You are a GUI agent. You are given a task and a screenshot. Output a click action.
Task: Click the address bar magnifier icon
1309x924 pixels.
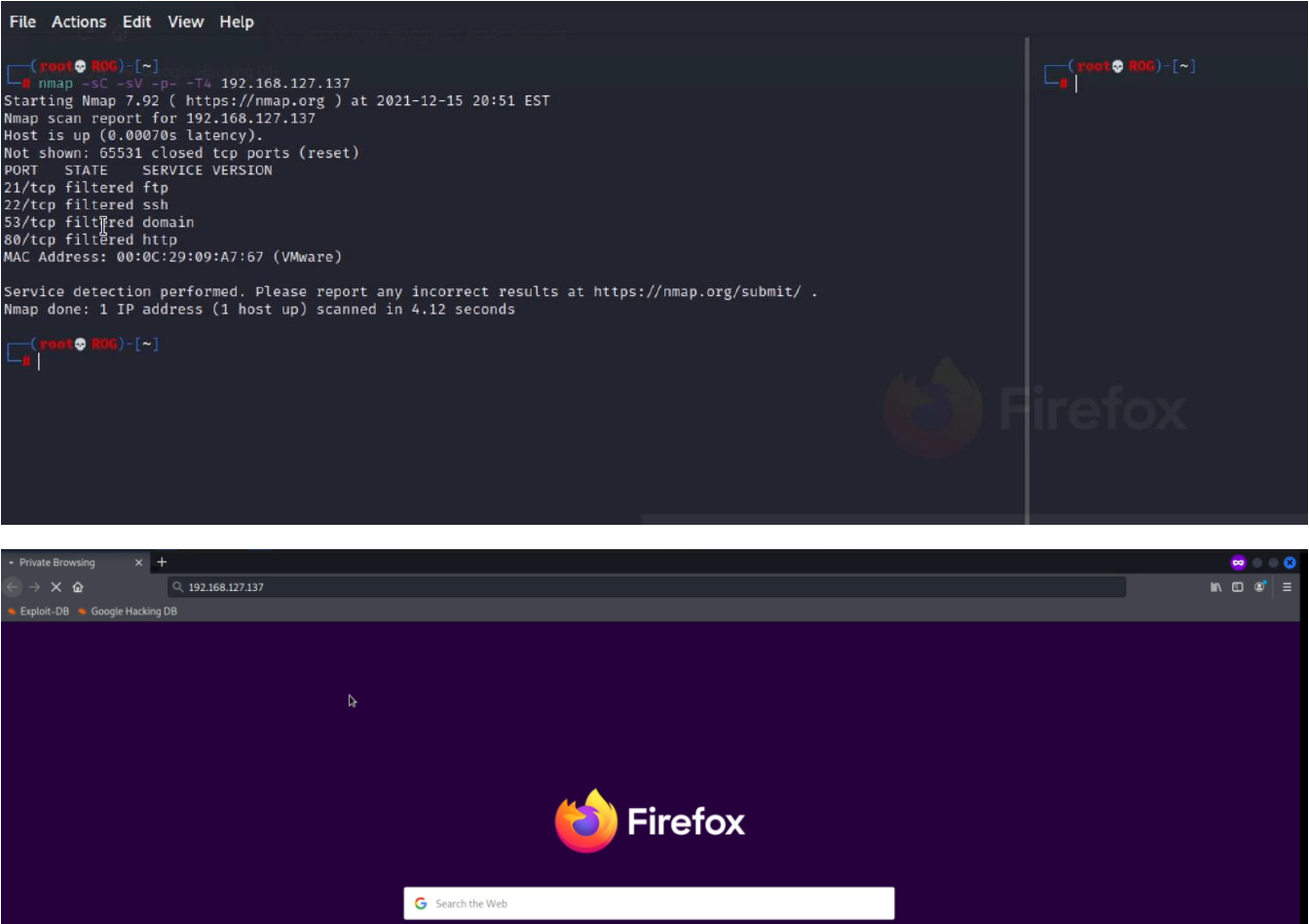point(177,587)
